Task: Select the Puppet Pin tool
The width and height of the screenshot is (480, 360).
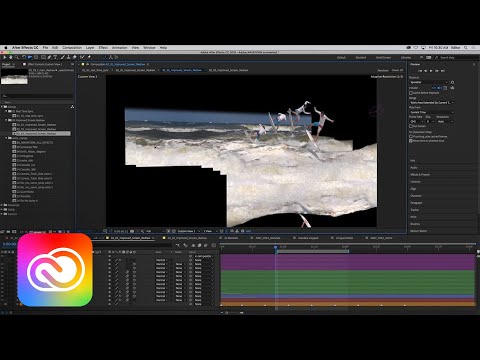Action: [x=89, y=57]
